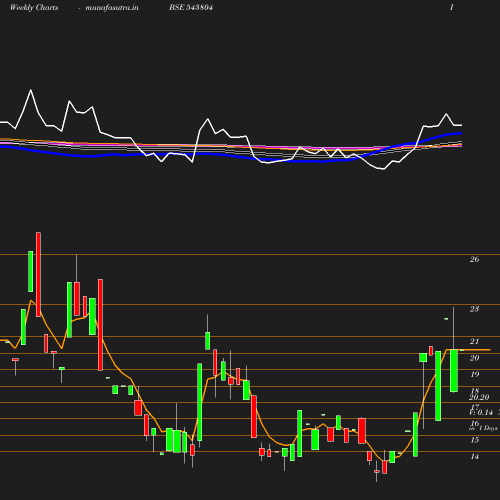Click the "BSE 543804" ticker label

click(x=191, y=7)
